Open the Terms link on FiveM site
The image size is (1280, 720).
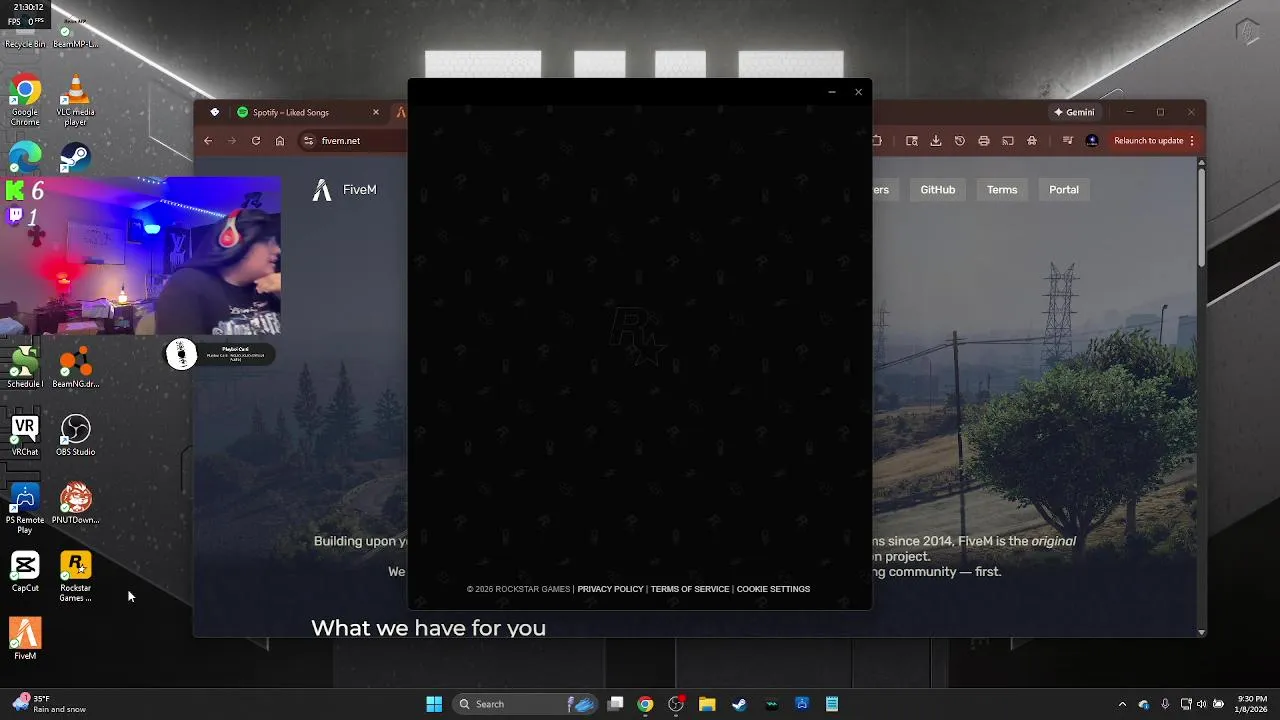pos(1002,190)
